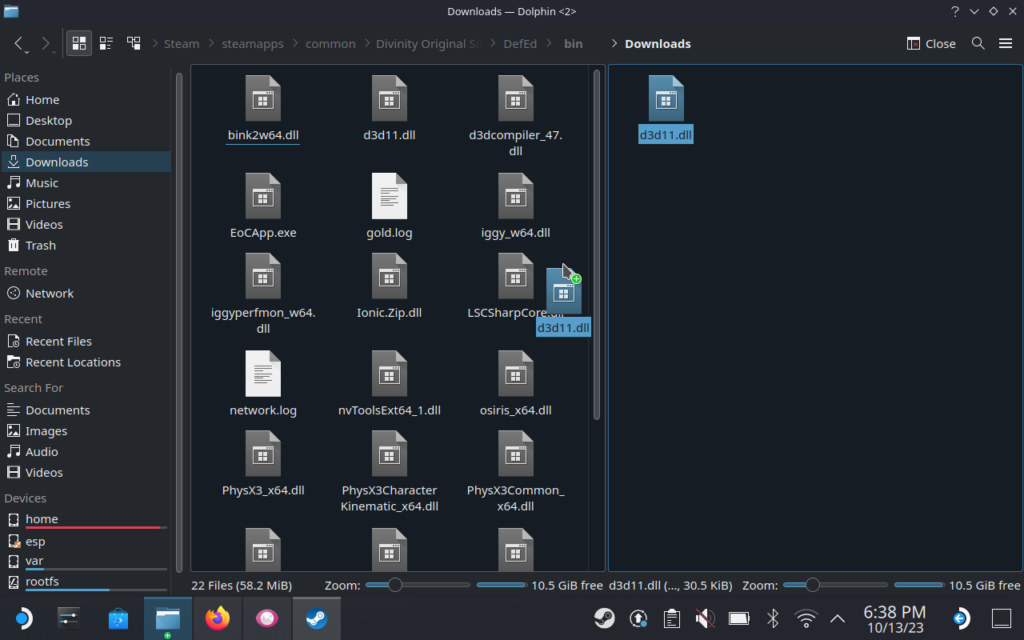Image resolution: width=1024 pixels, height=640 pixels.
Task: Select bink2w64.dll file icon
Action: pos(263,99)
